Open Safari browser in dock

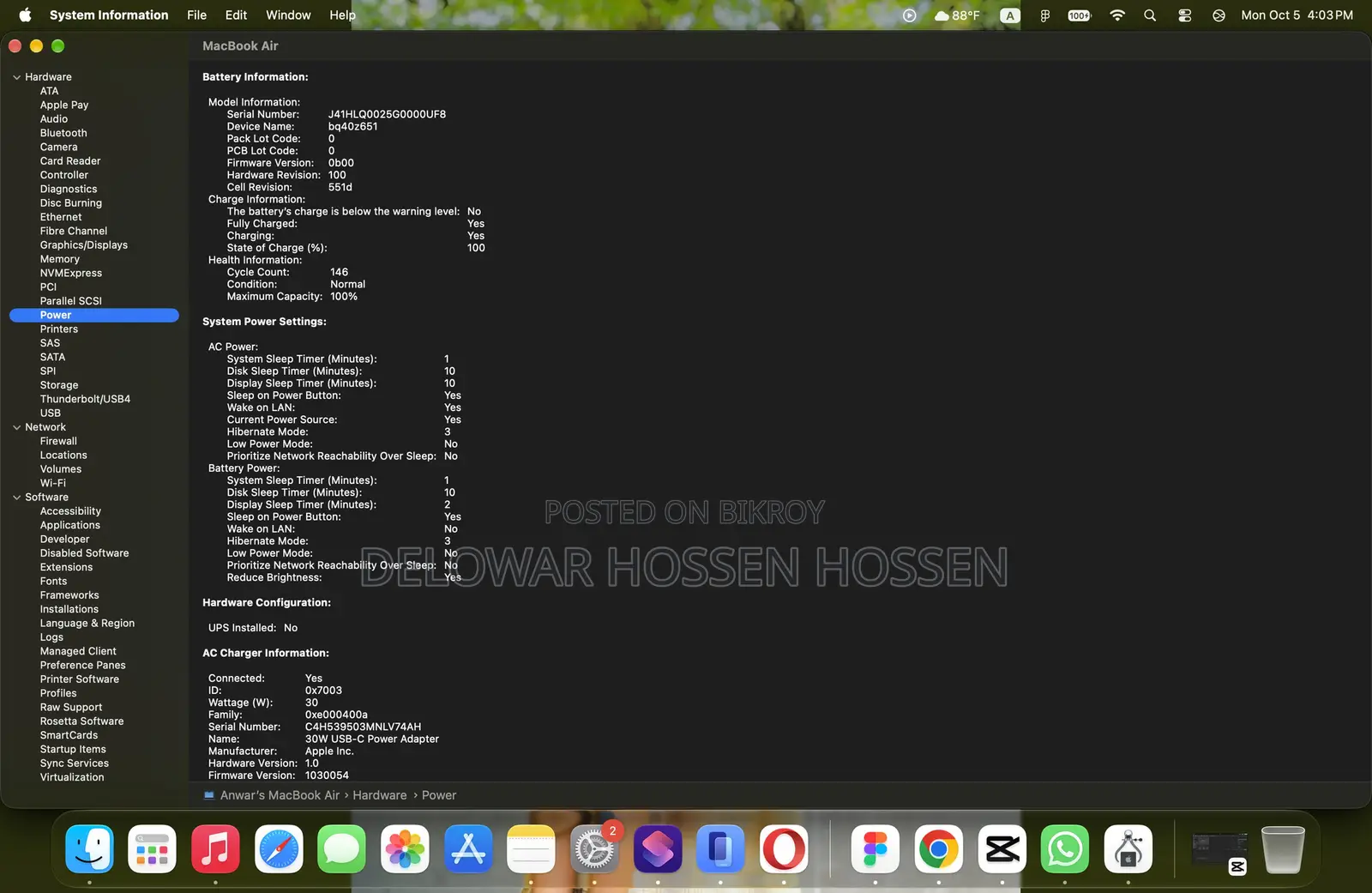click(x=279, y=849)
